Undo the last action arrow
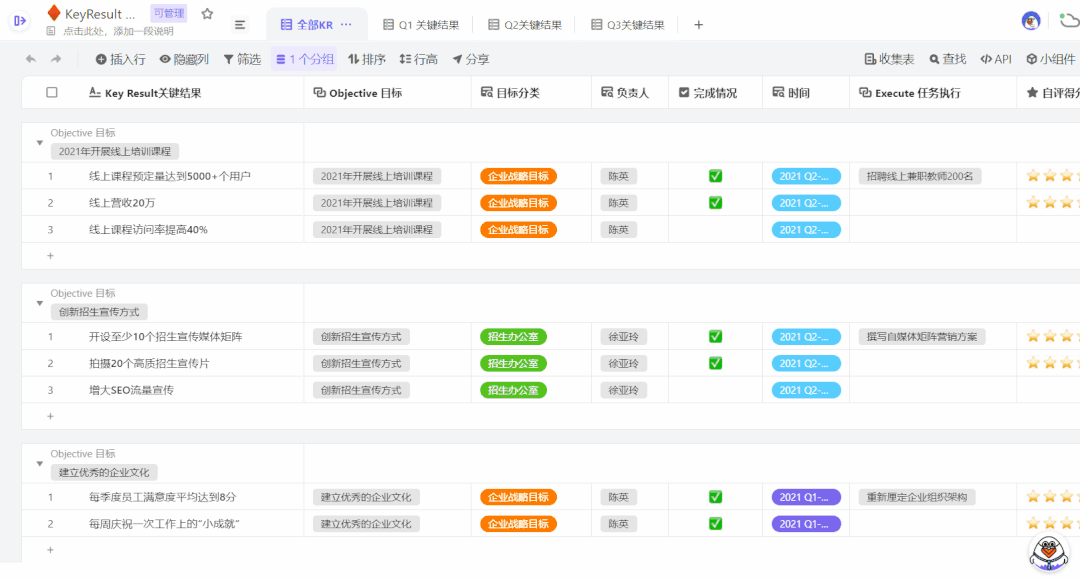This screenshot has width=1080, height=579. pos(31,59)
